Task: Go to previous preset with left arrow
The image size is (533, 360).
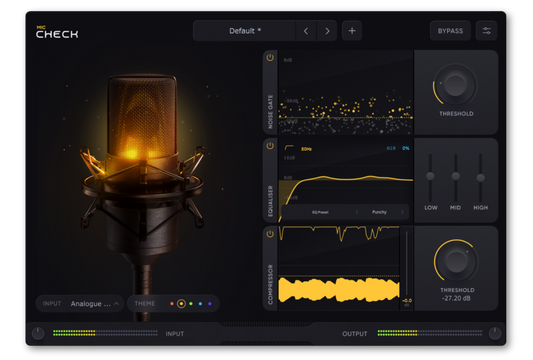Action: pyautogui.click(x=306, y=31)
